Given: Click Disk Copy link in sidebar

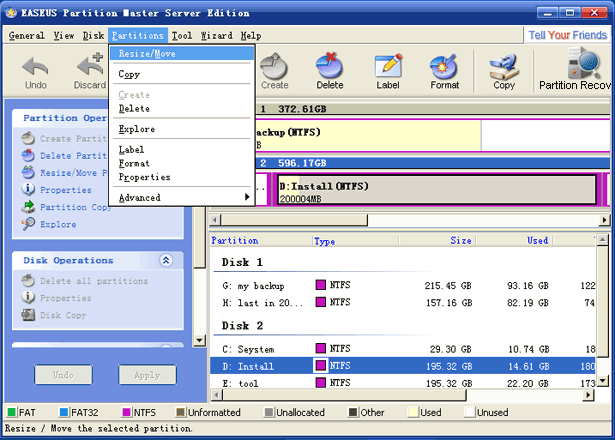Looking at the screenshot, I should point(63,315).
